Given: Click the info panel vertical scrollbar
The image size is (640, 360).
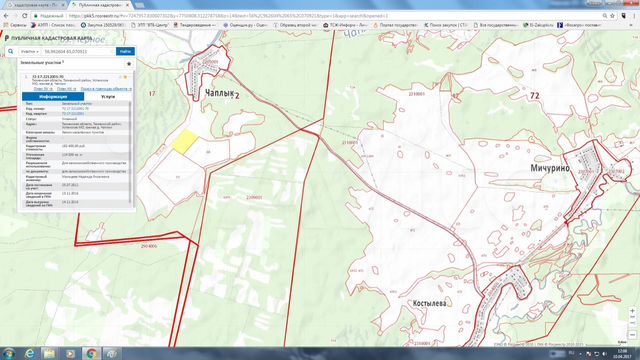Looking at the screenshot, I should [131, 151].
